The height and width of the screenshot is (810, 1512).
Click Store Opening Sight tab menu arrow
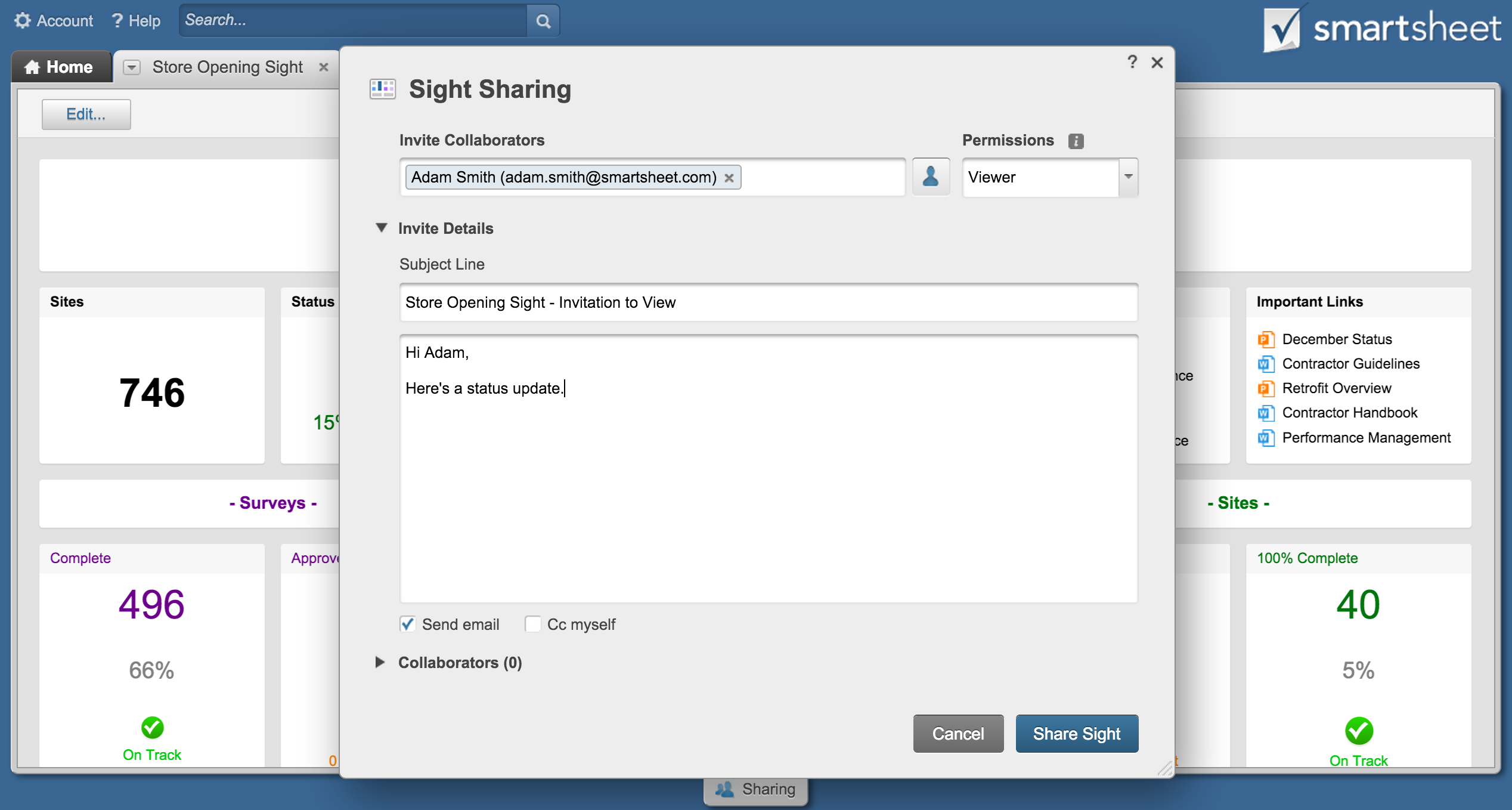click(132, 67)
